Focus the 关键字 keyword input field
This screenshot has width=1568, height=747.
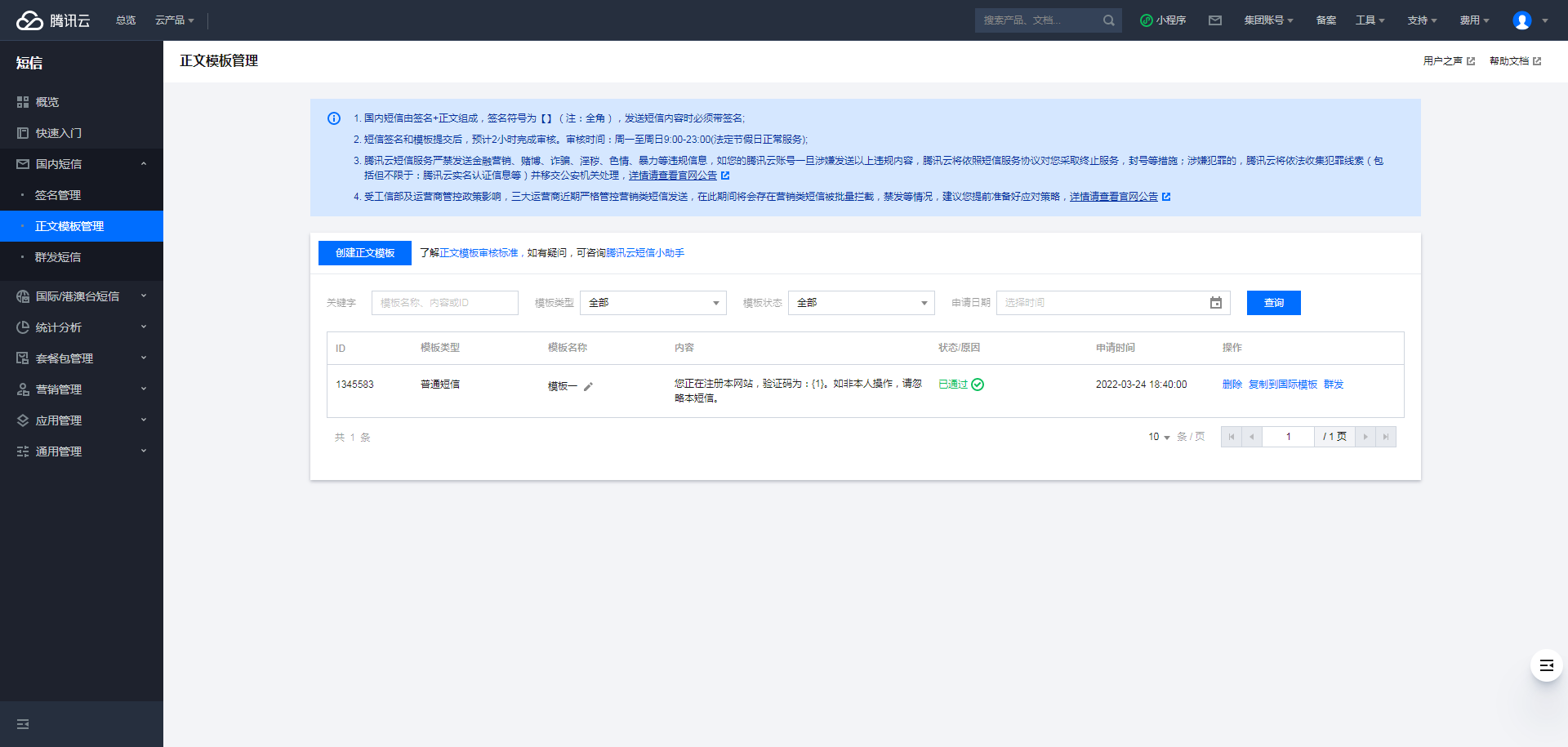point(445,303)
